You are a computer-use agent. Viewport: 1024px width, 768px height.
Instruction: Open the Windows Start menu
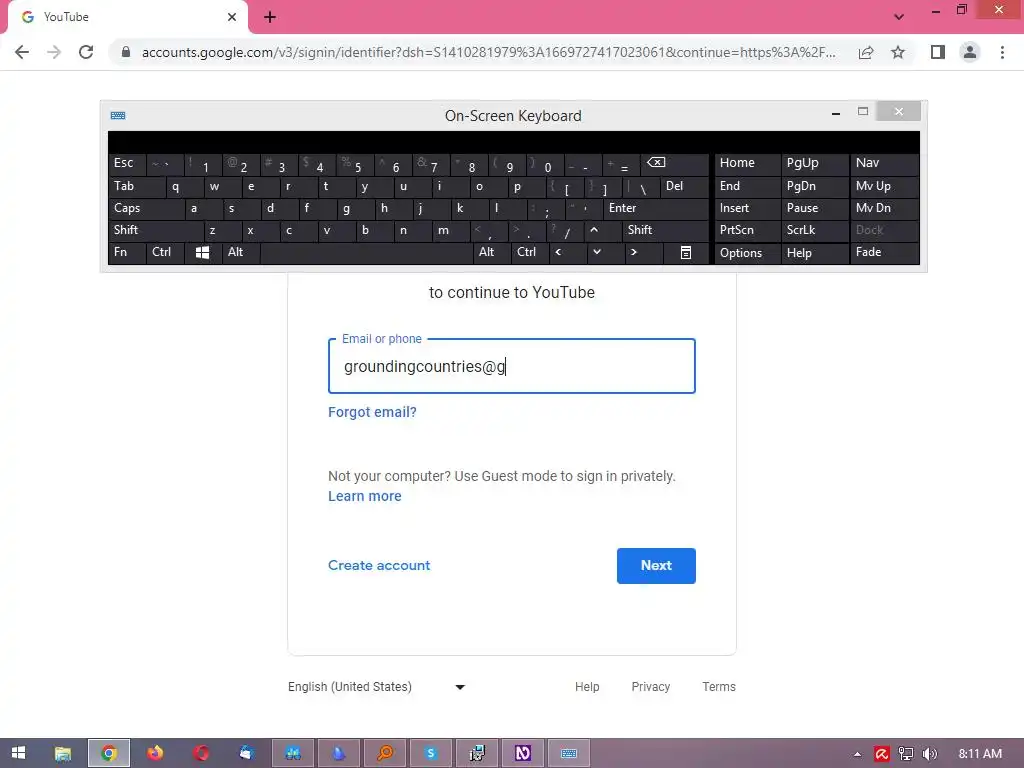pos(18,753)
